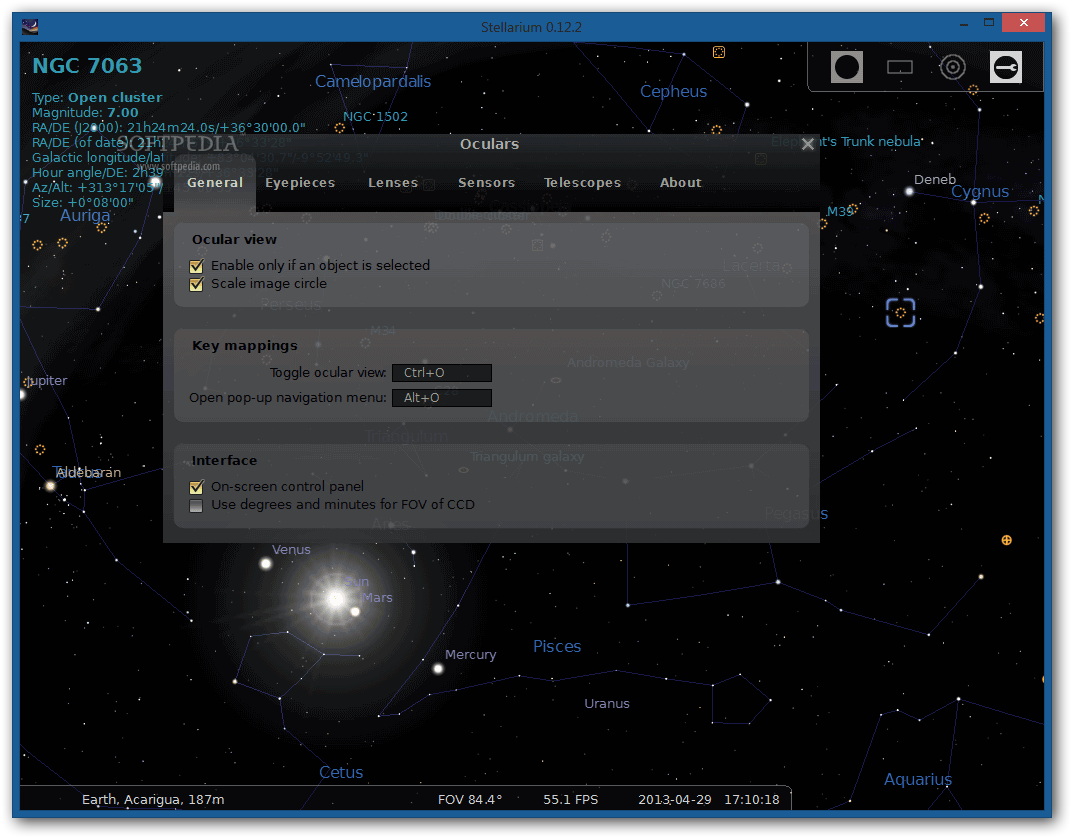Click the orange square marker near Cepheus top
Screen dimensions: 1072x838
719,53
